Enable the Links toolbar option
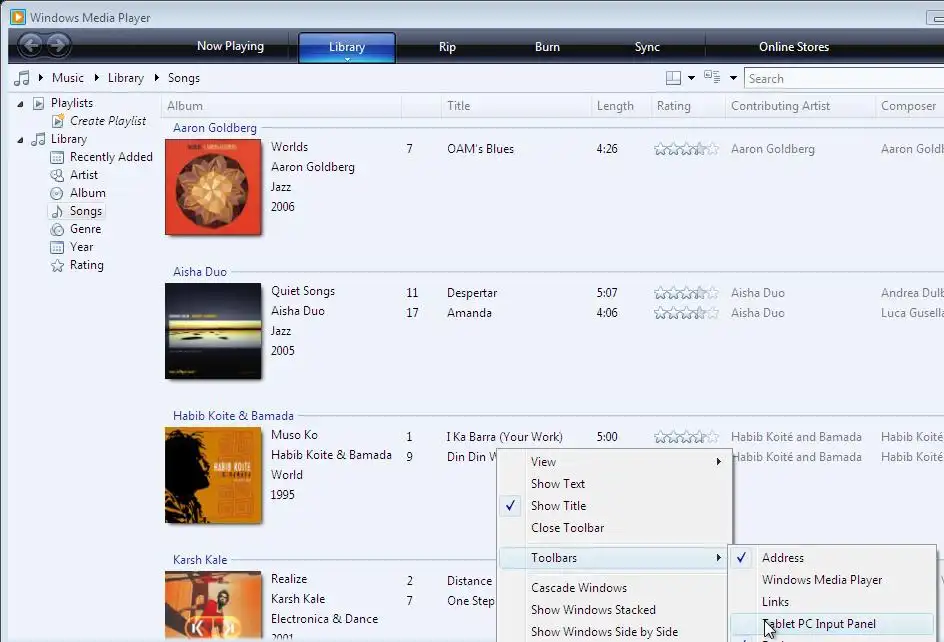The width and height of the screenshot is (944, 642). pyautogui.click(x=832, y=602)
